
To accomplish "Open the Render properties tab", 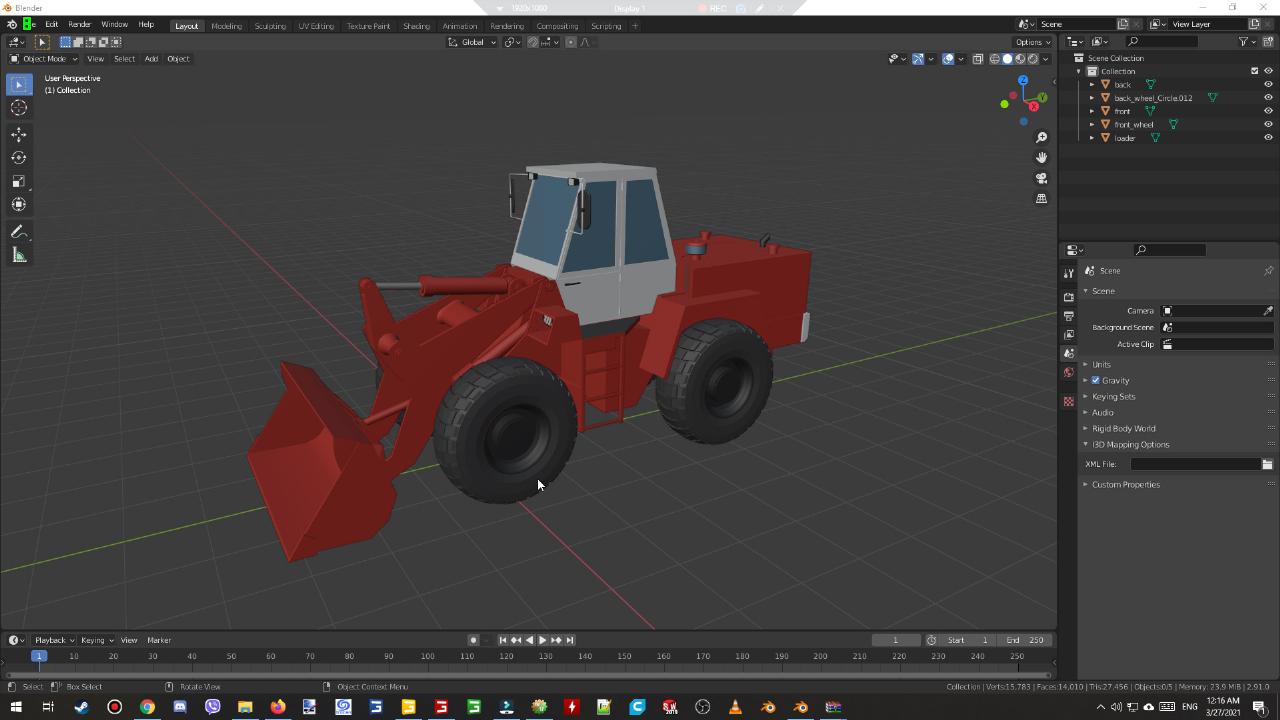I will point(1069,297).
